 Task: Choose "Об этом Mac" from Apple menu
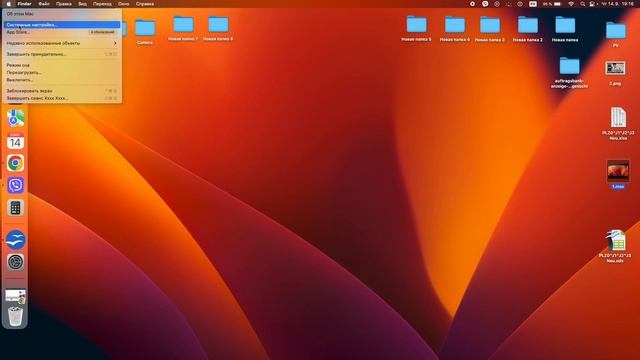click(61, 14)
